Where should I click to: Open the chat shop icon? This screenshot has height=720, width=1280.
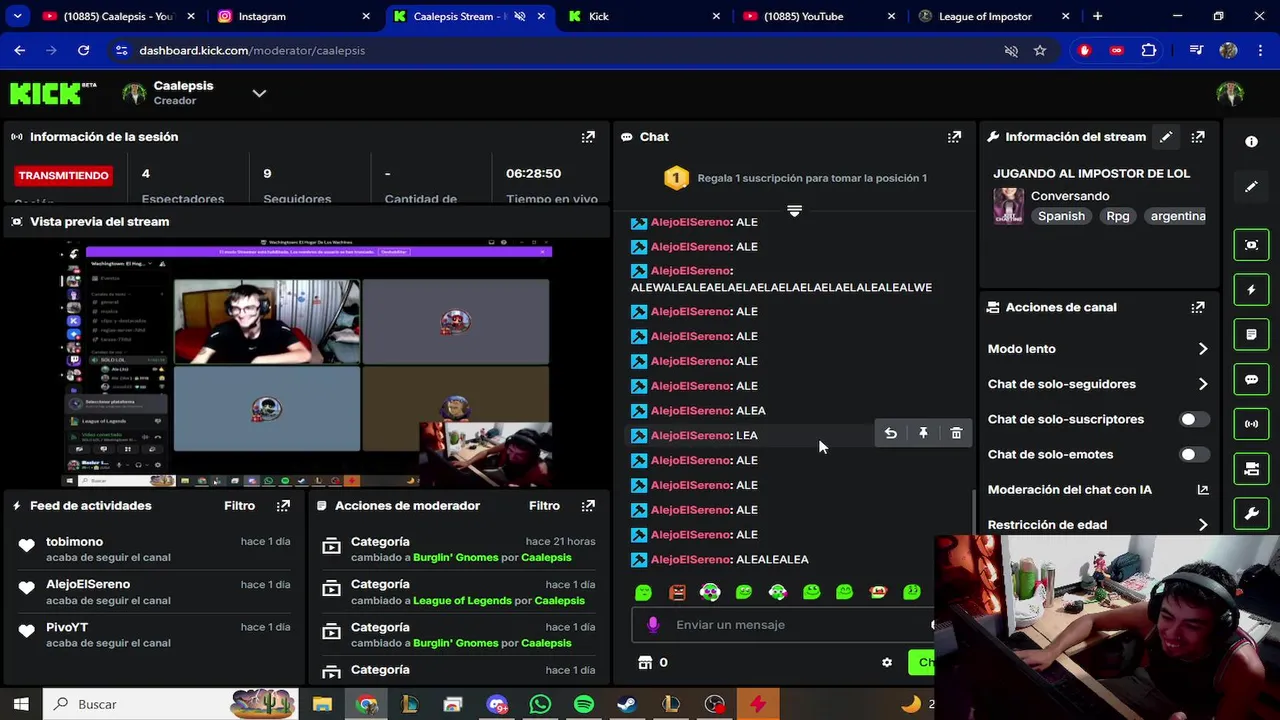pos(645,662)
